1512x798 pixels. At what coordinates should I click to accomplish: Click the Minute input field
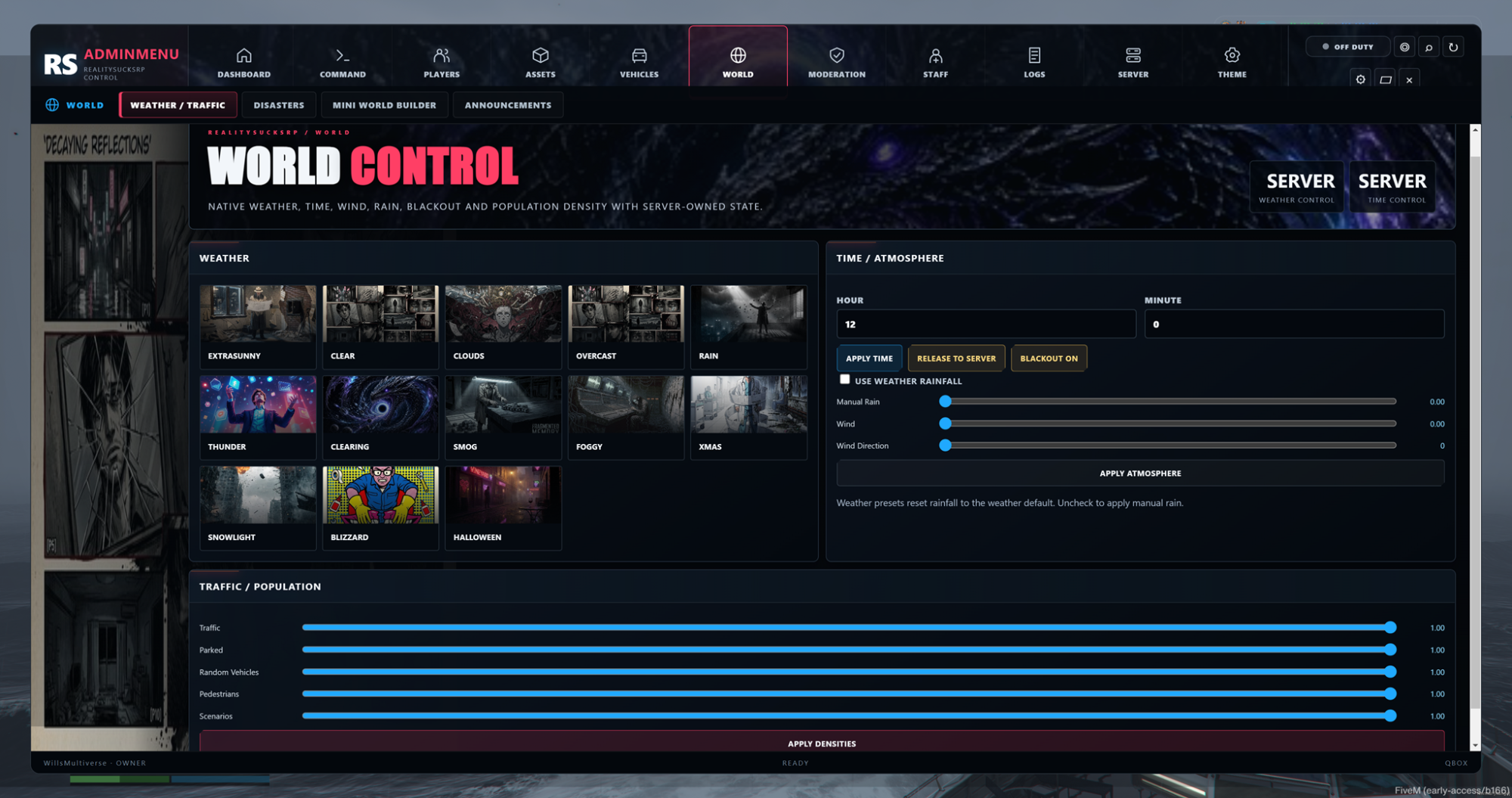tap(1294, 324)
